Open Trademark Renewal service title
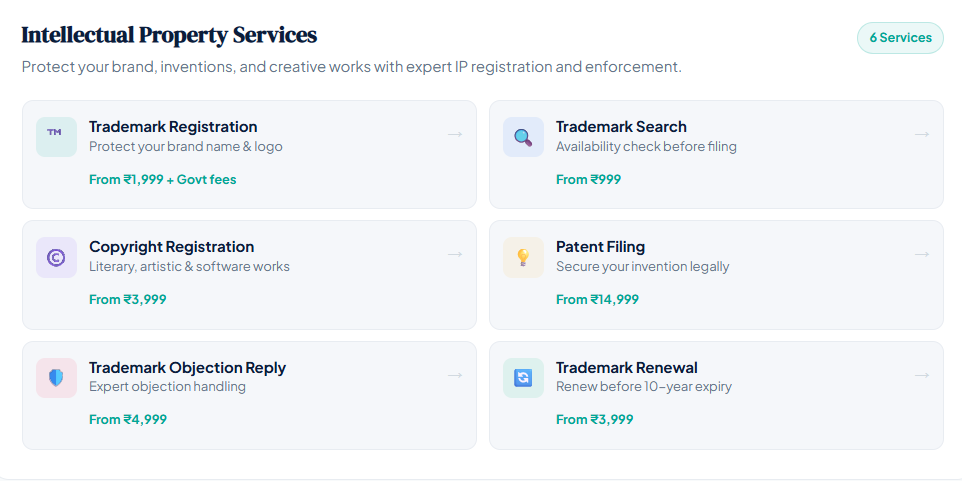This screenshot has height=481, width=962. point(626,368)
